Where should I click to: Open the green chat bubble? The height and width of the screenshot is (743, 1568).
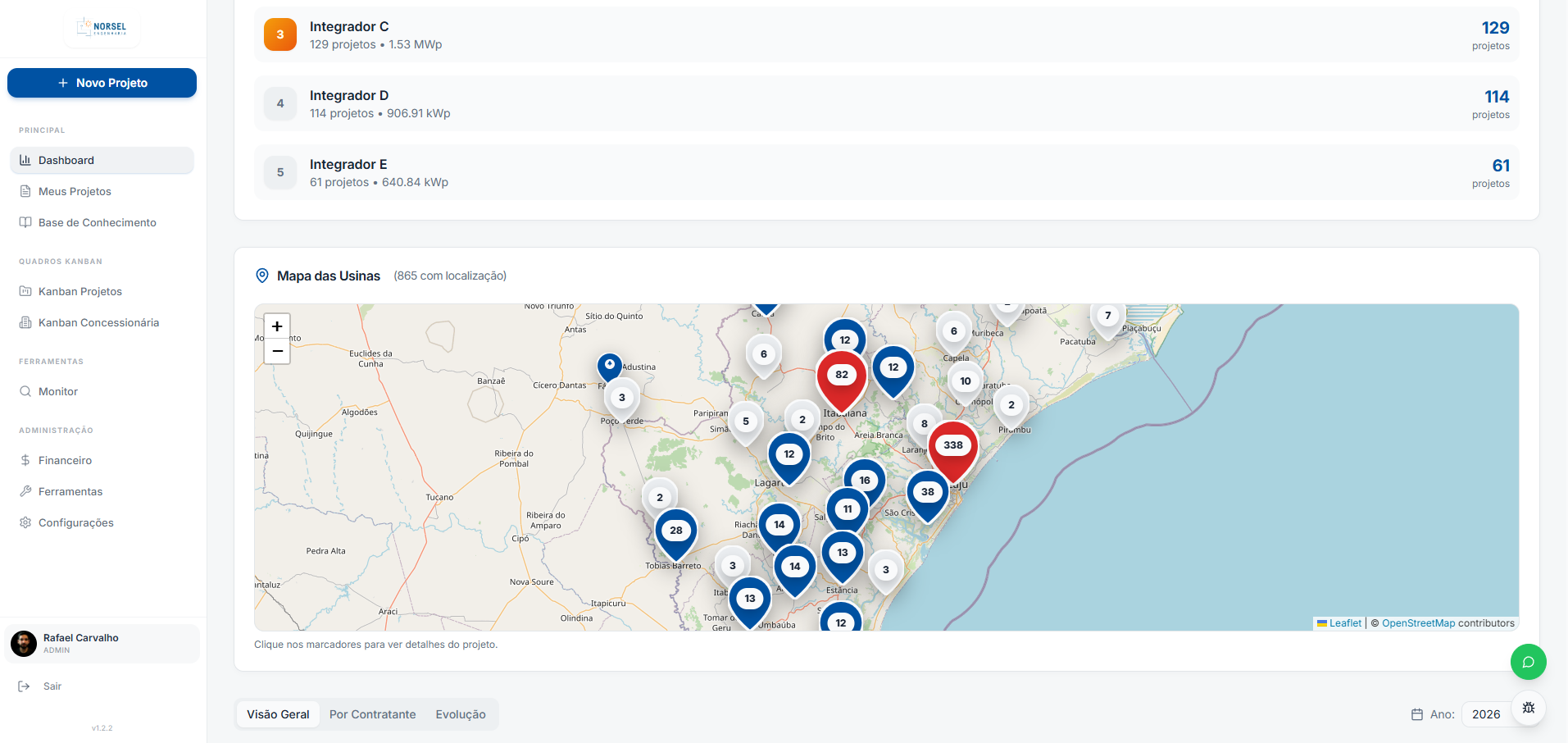coord(1527,662)
